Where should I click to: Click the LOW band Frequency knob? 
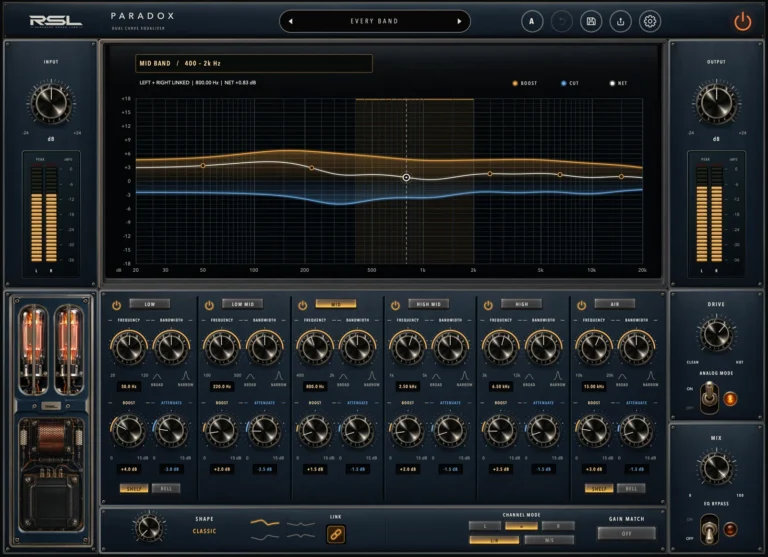(129, 347)
